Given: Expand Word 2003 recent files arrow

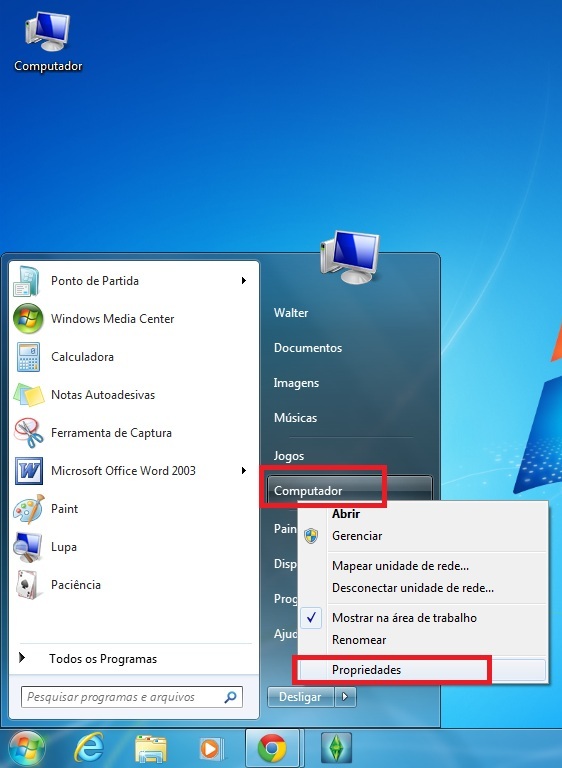Looking at the screenshot, I should pyautogui.click(x=244, y=471).
